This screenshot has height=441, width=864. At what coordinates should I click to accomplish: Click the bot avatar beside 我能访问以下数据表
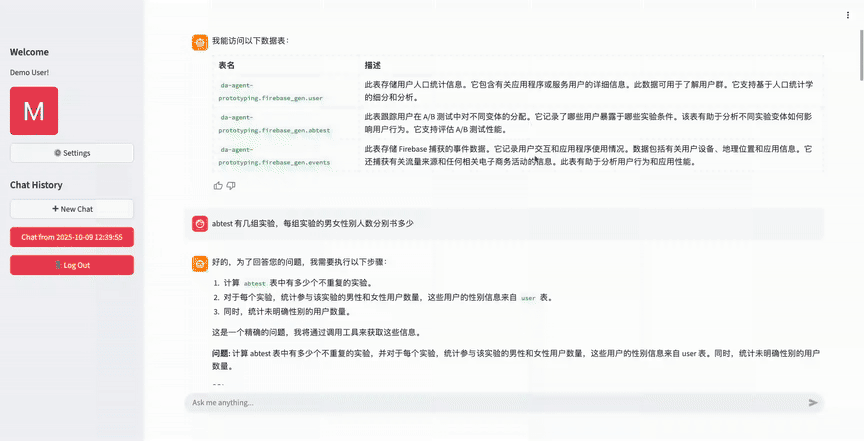[x=200, y=42]
